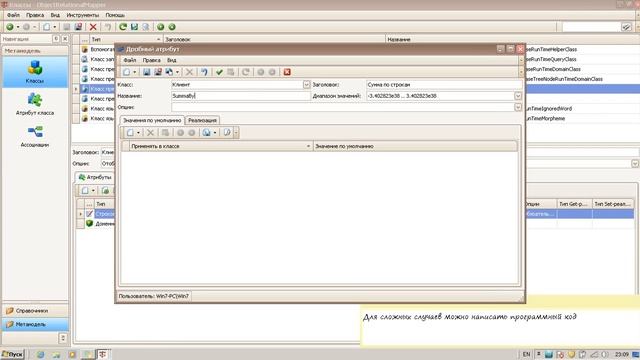Open the Файл menu in Дробный атрибут dialog
The width and height of the screenshot is (640, 360).
click(x=130, y=60)
